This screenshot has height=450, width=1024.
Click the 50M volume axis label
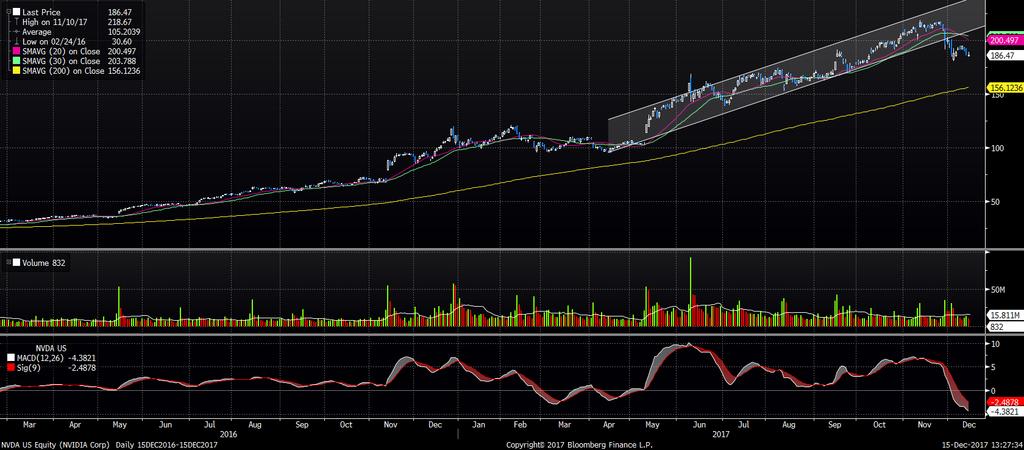1000,289
